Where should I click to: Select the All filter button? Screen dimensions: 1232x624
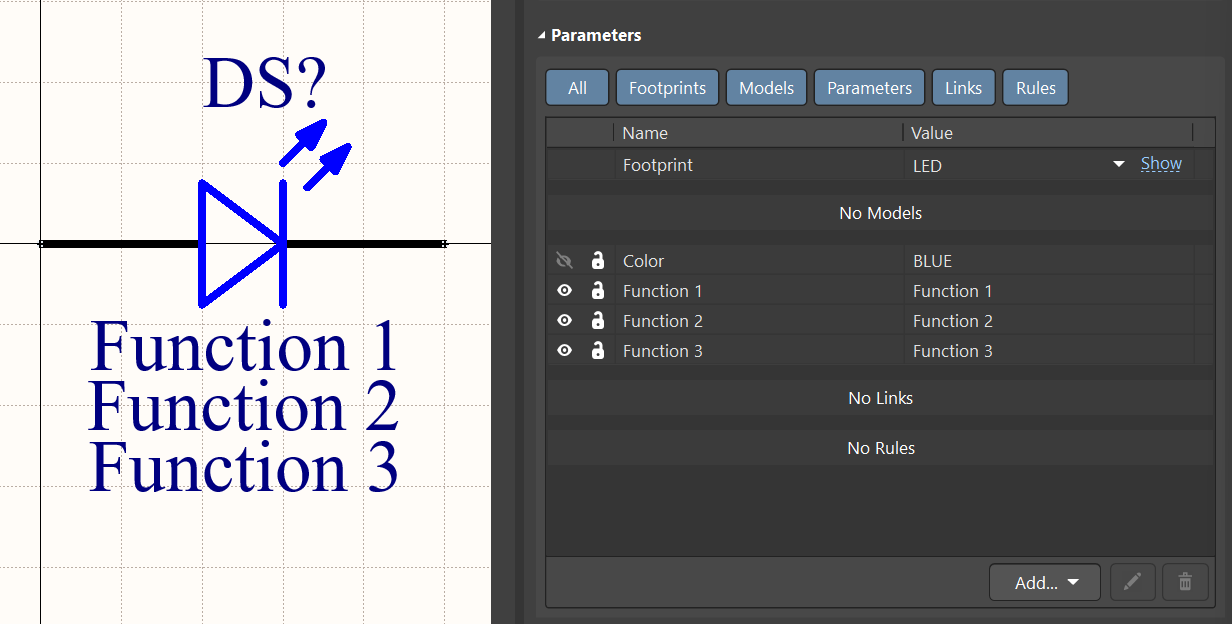pyautogui.click(x=577, y=87)
